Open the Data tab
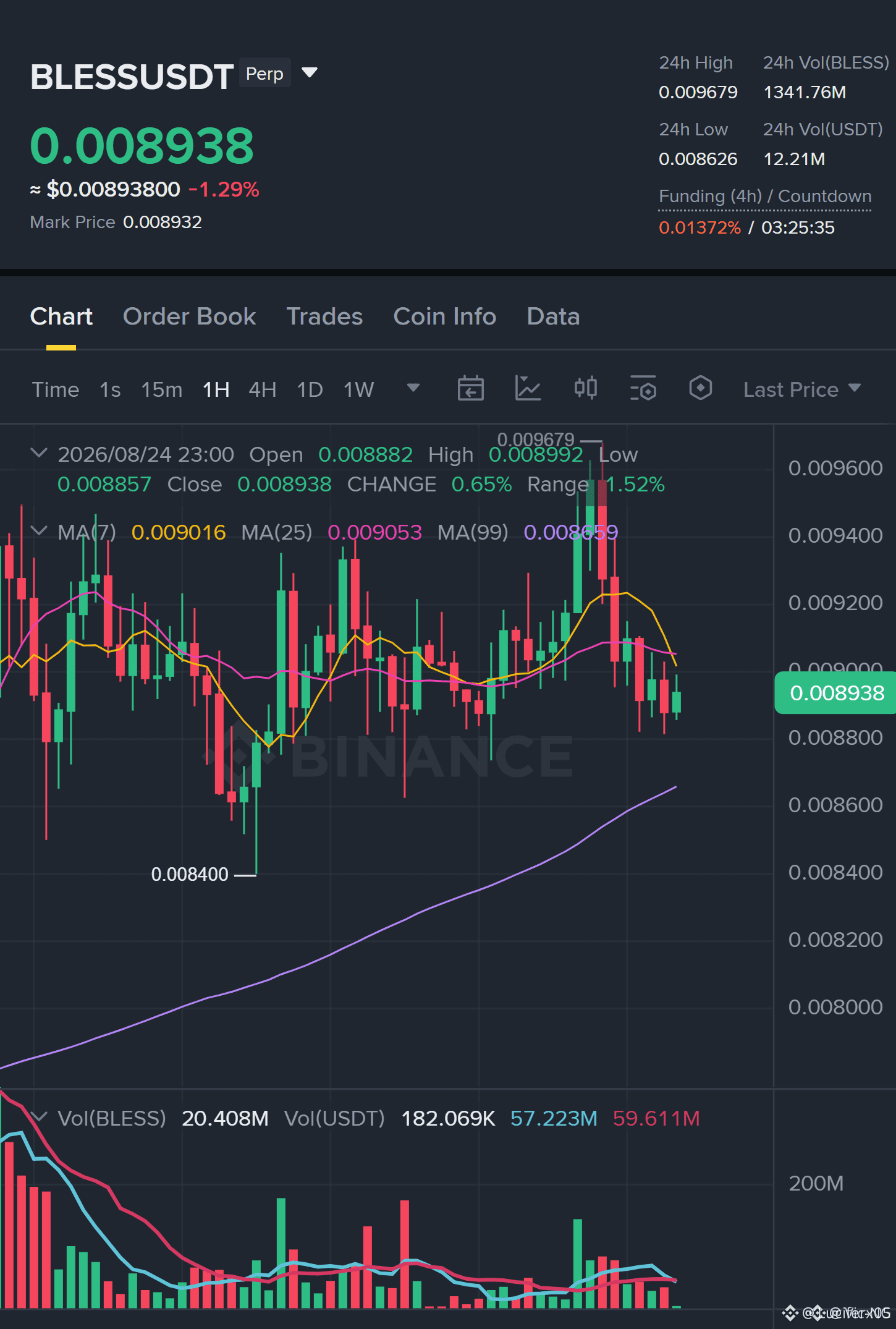 (553, 316)
